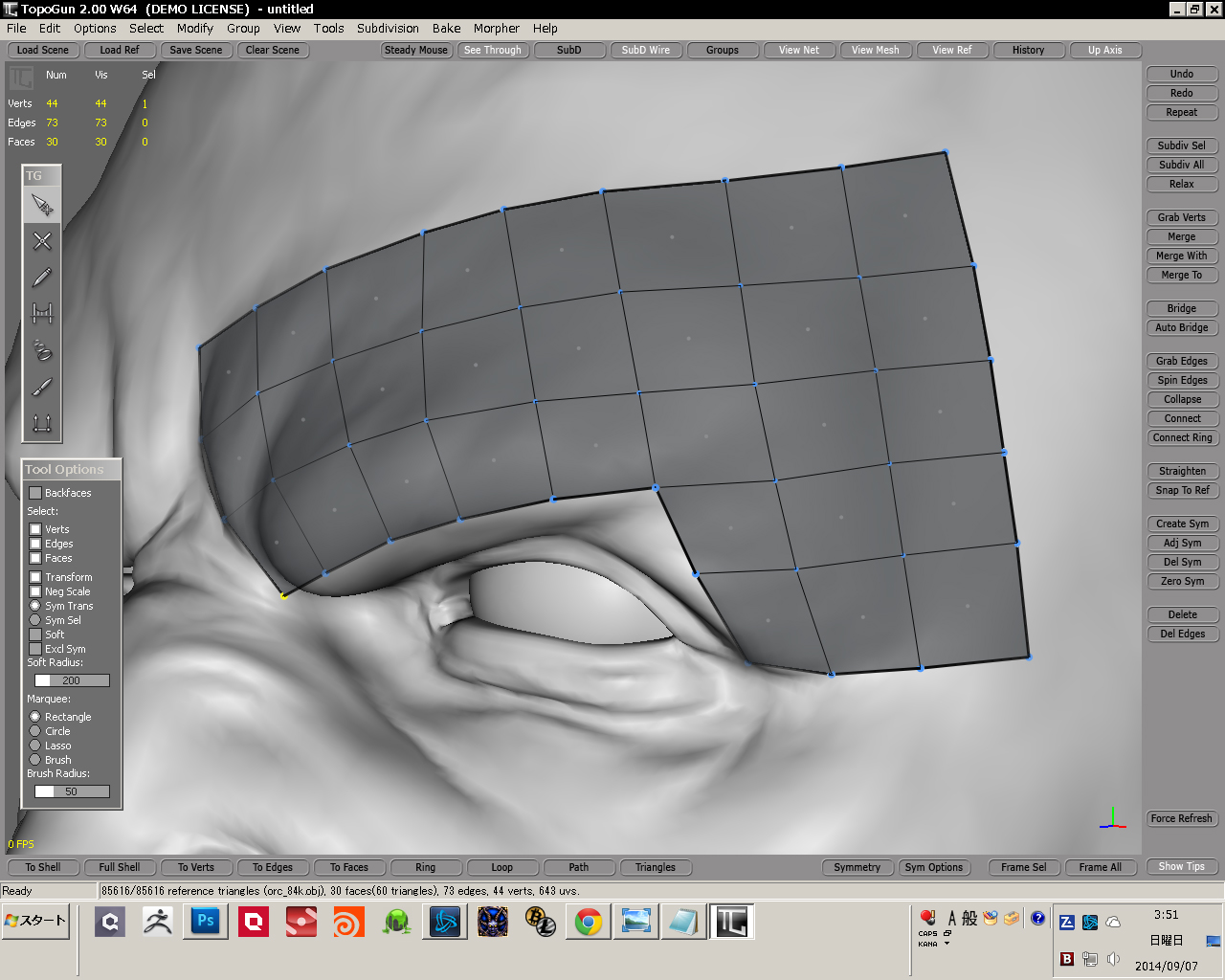Toggle the Excl Sym checkbox
Image resolution: width=1225 pixels, height=980 pixels.
point(35,649)
